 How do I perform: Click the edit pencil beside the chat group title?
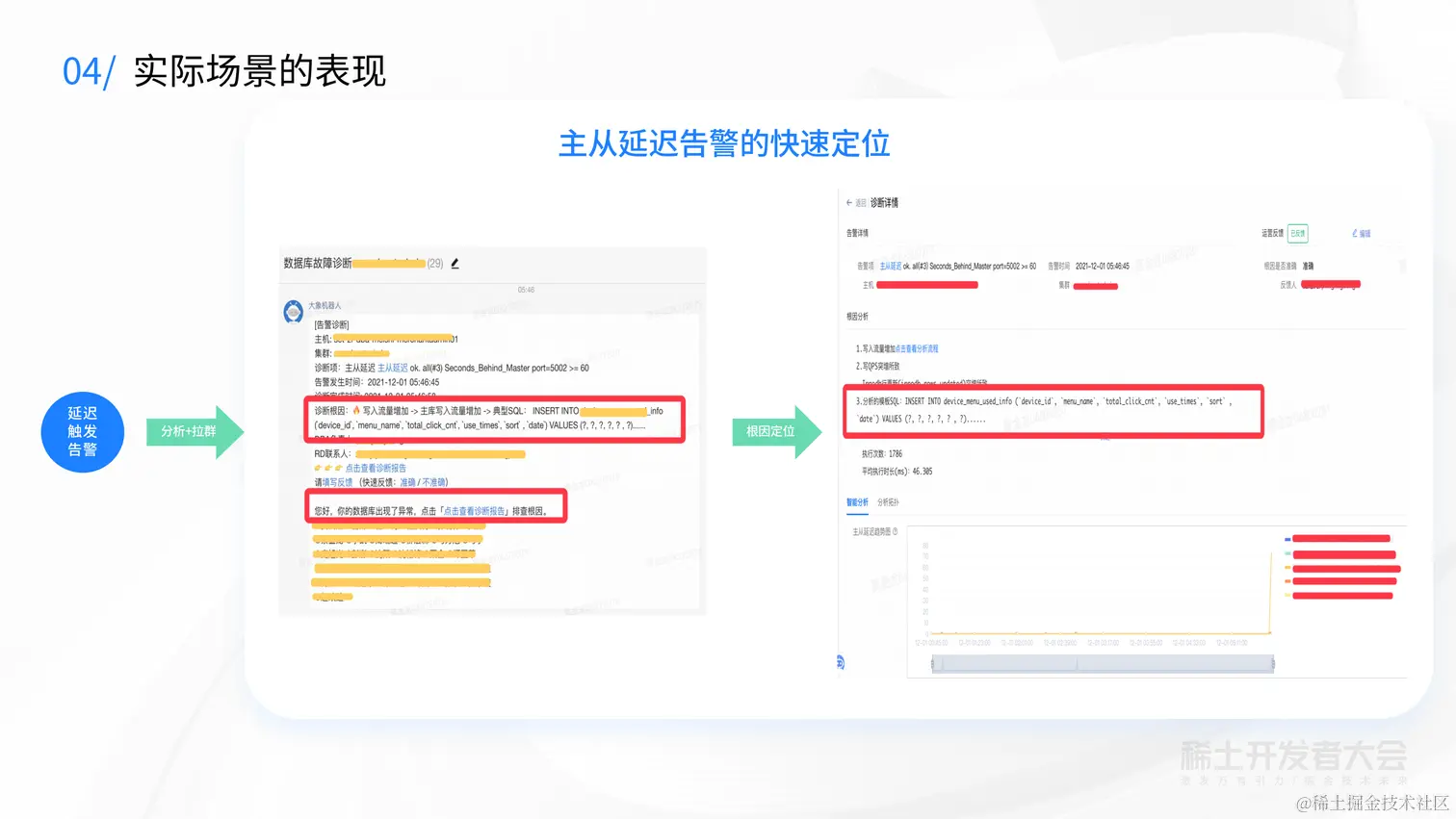(455, 264)
